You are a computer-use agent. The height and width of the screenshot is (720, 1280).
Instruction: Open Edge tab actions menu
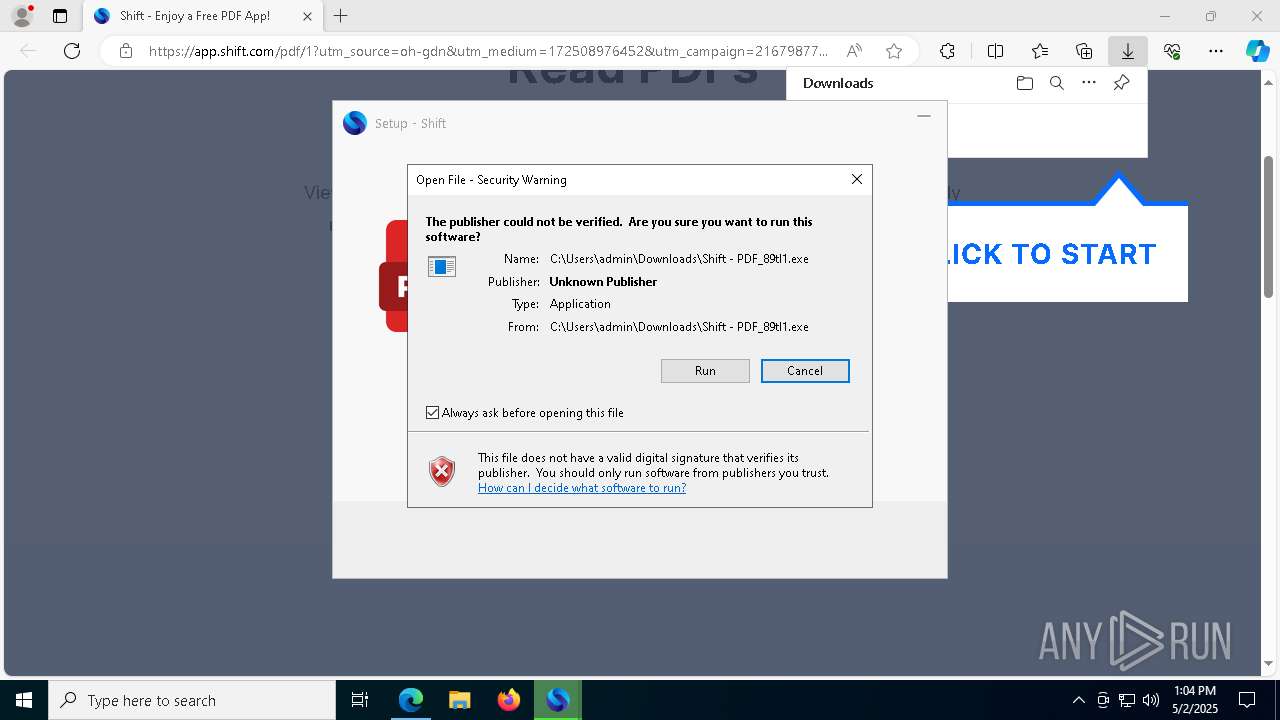pyautogui.click(x=60, y=16)
